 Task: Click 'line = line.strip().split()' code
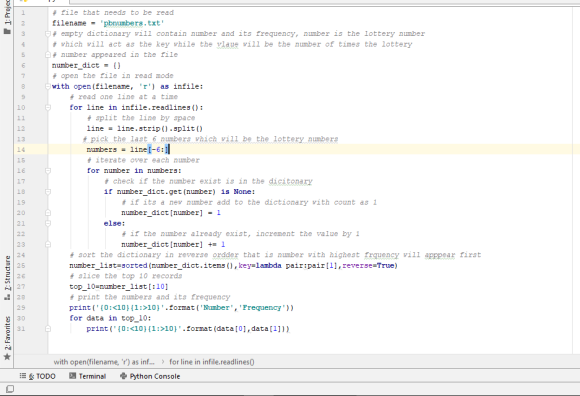click(145, 129)
